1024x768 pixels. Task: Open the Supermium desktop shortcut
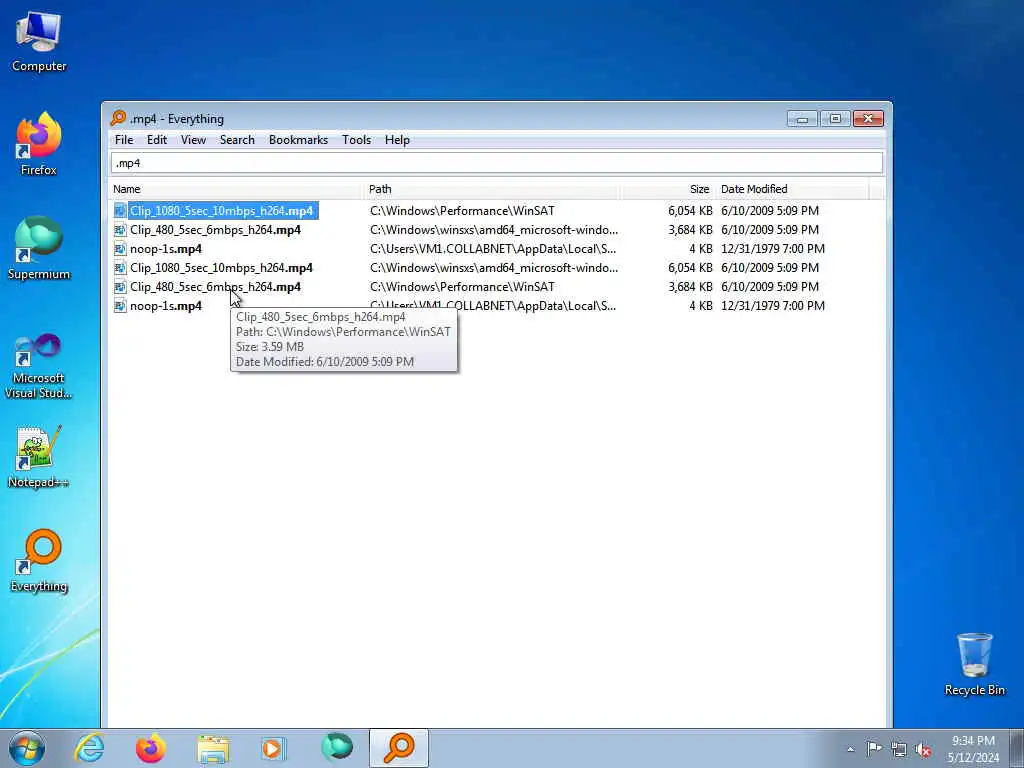[39, 248]
